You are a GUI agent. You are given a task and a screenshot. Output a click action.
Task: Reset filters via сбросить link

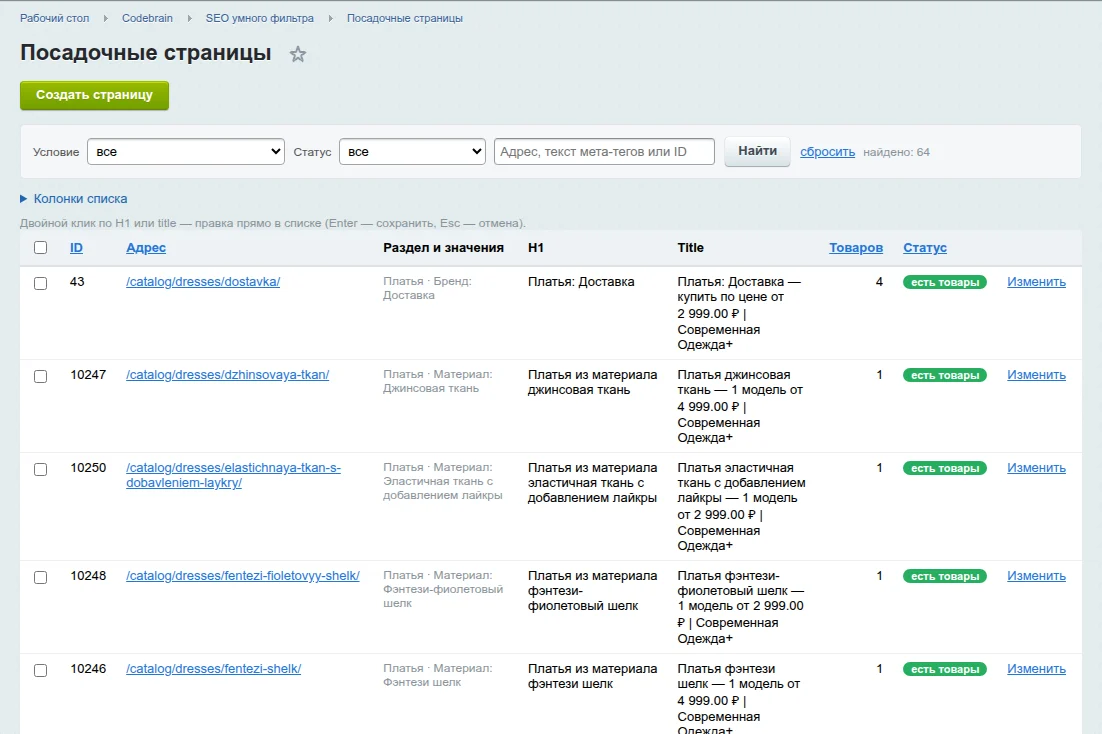[827, 152]
